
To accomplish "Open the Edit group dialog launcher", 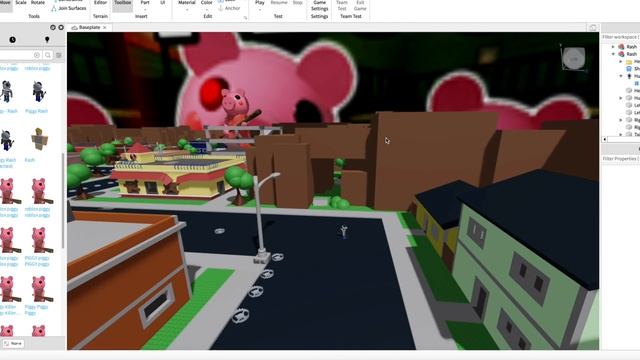I will pyautogui.click(x=245, y=18).
